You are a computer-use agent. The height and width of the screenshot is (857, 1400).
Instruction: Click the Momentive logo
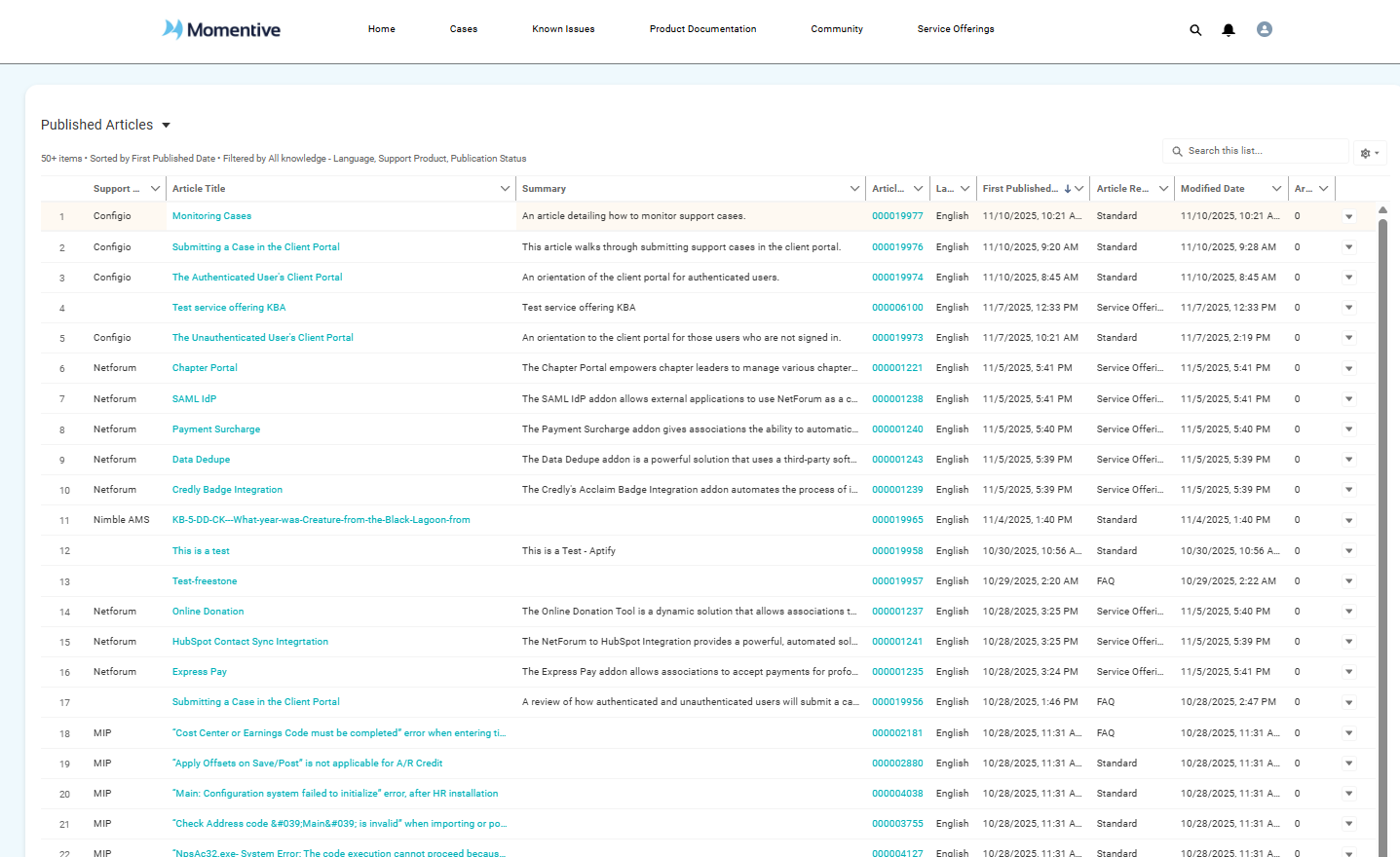[221, 29]
